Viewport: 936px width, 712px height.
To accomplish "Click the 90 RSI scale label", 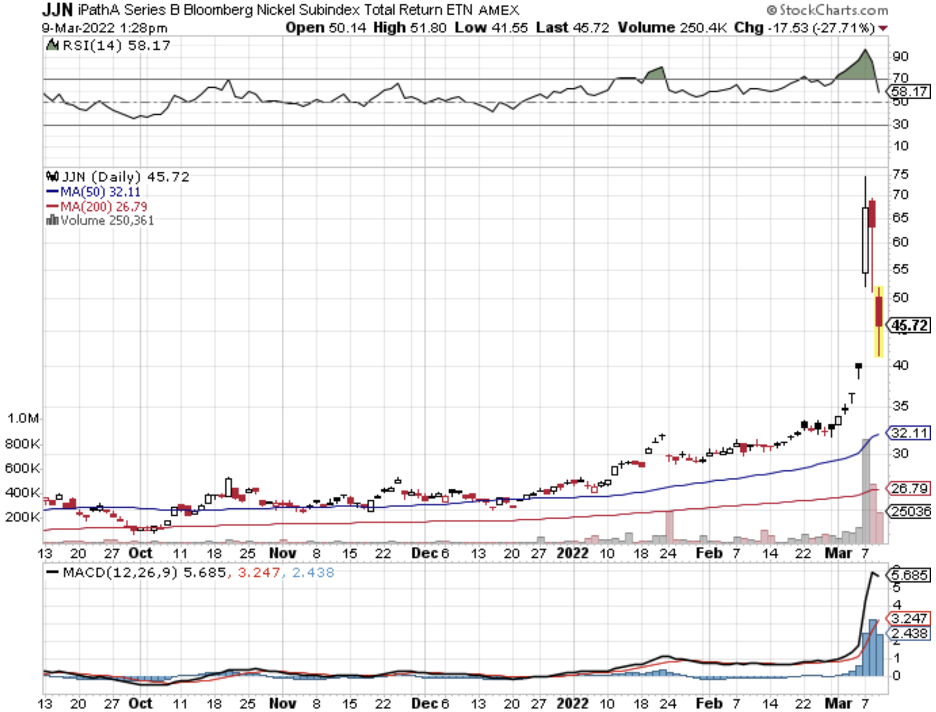I will [x=900, y=57].
